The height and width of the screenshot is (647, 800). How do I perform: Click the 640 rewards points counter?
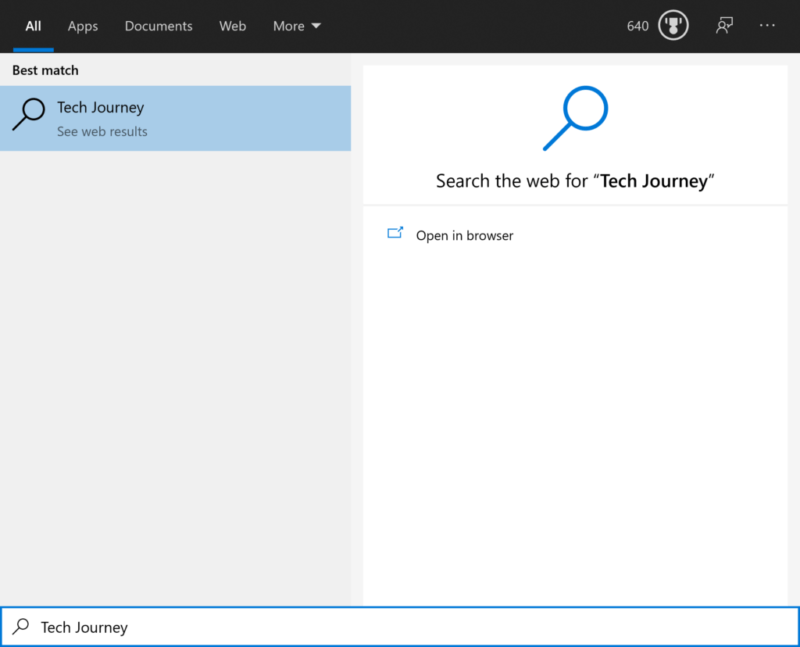pyautogui.click(x=638, y=25)
